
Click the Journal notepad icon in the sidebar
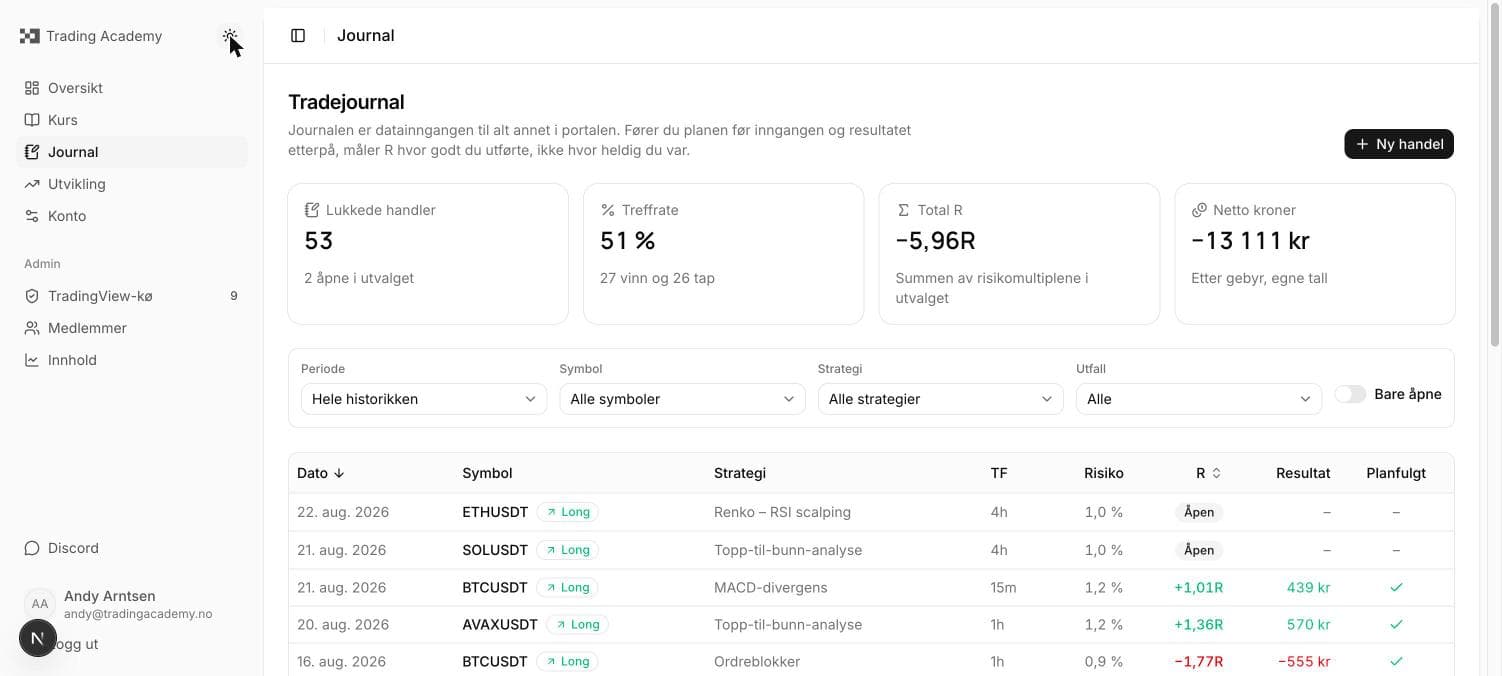tap(32, 152)
